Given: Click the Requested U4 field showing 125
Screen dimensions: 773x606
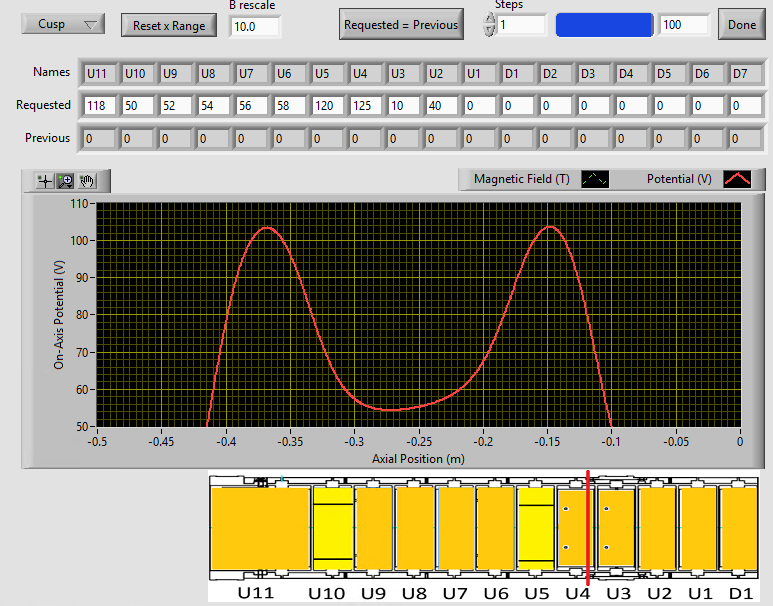Looking at the screenshot, I should tap(364, 105).
